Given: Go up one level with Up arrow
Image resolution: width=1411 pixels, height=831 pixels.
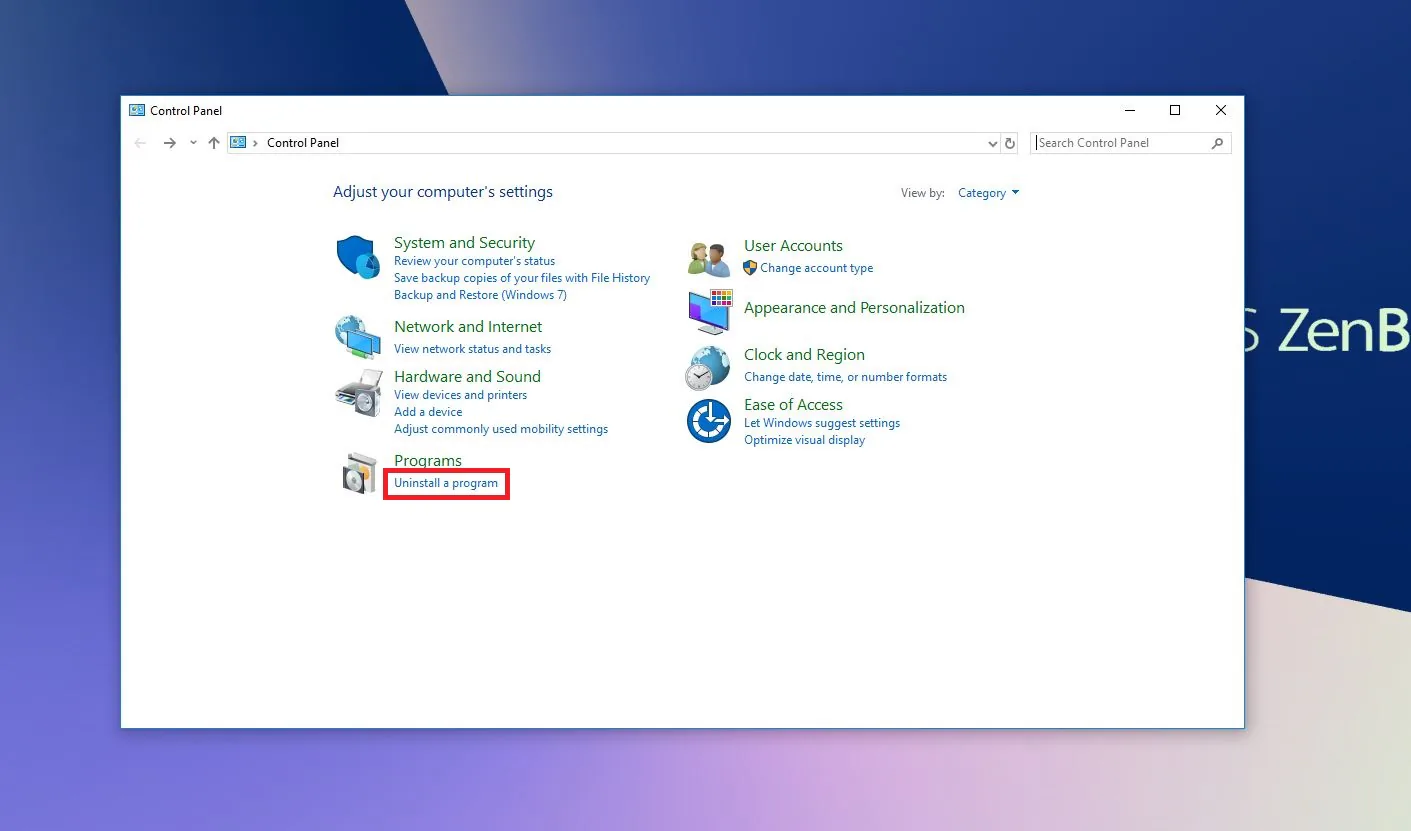Looking at the screenshot, I should (x=213, y=143).
